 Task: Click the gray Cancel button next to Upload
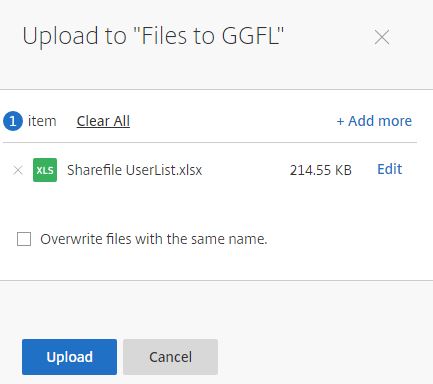[170, 357]
